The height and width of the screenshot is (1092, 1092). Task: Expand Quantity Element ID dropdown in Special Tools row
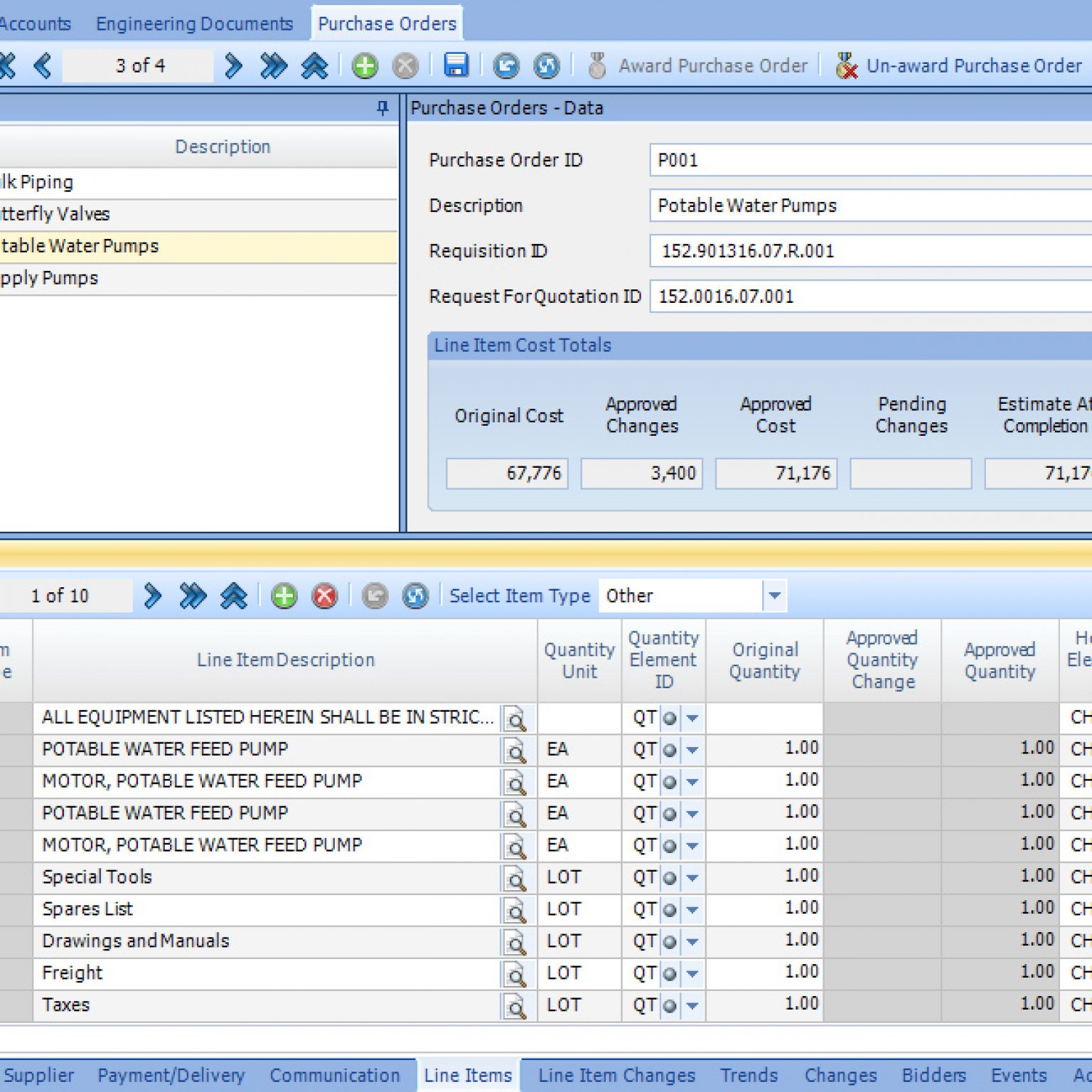692,878
